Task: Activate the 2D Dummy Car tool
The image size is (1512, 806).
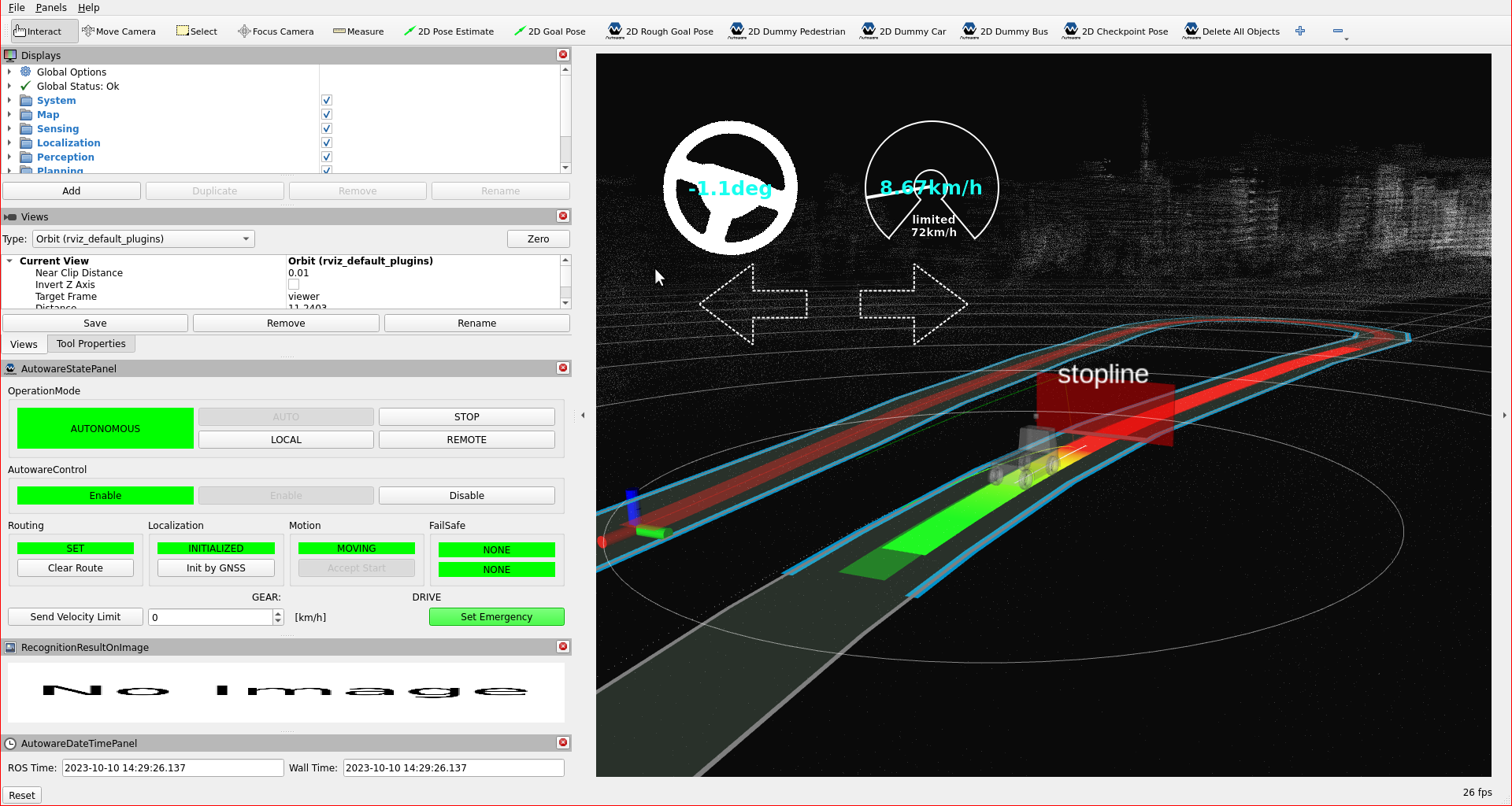Action: [x=903, y=31]
